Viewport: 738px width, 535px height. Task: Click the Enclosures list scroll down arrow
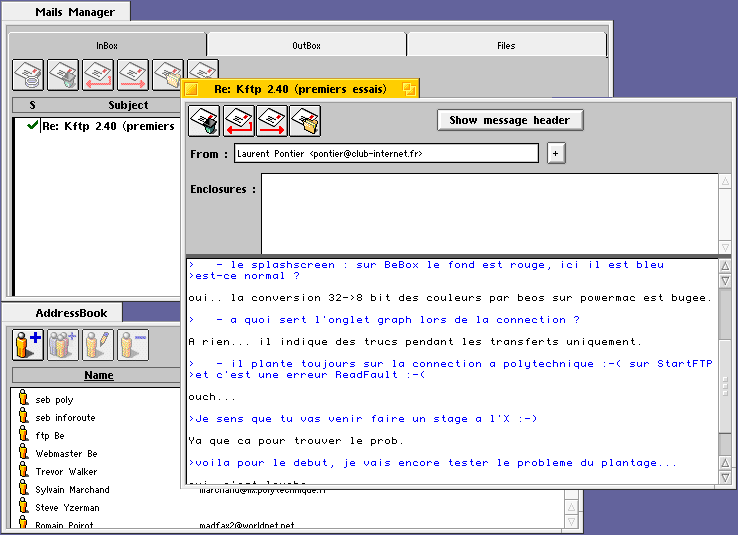(725, 247)
